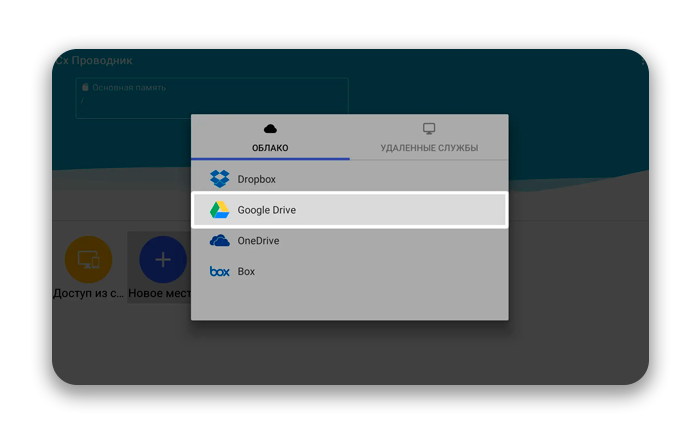Switch to the ОБЛАКО tab
700x434 pixels.
coord(270,148)
